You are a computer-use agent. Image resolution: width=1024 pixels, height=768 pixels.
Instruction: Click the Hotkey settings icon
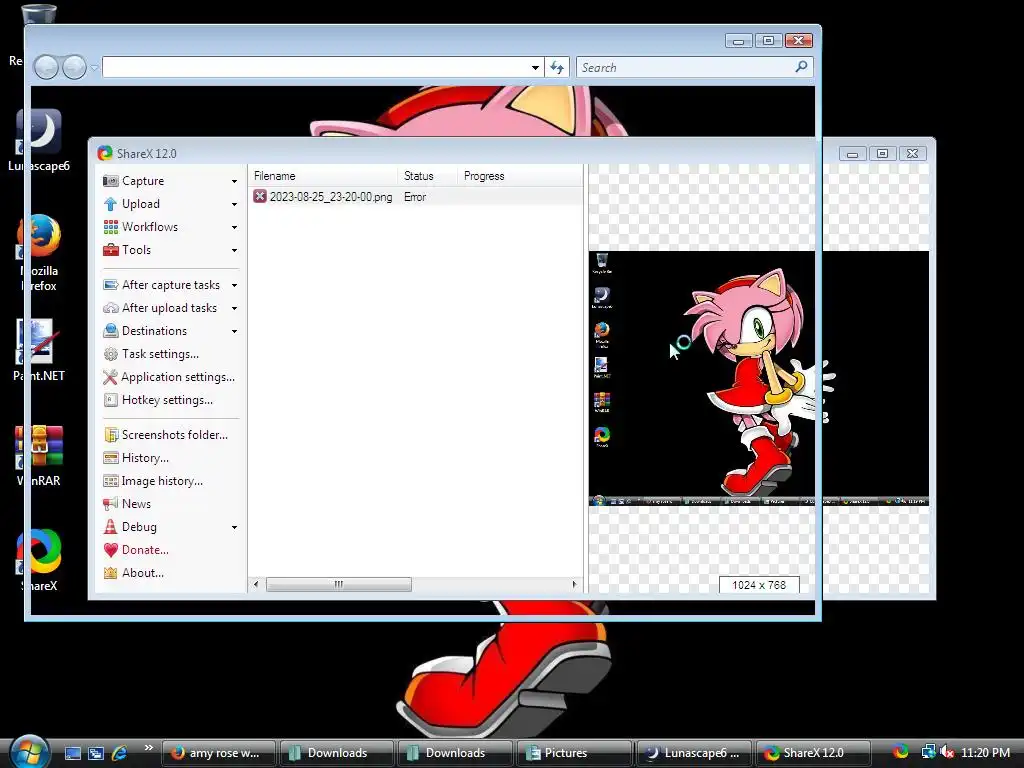(110, 400)
